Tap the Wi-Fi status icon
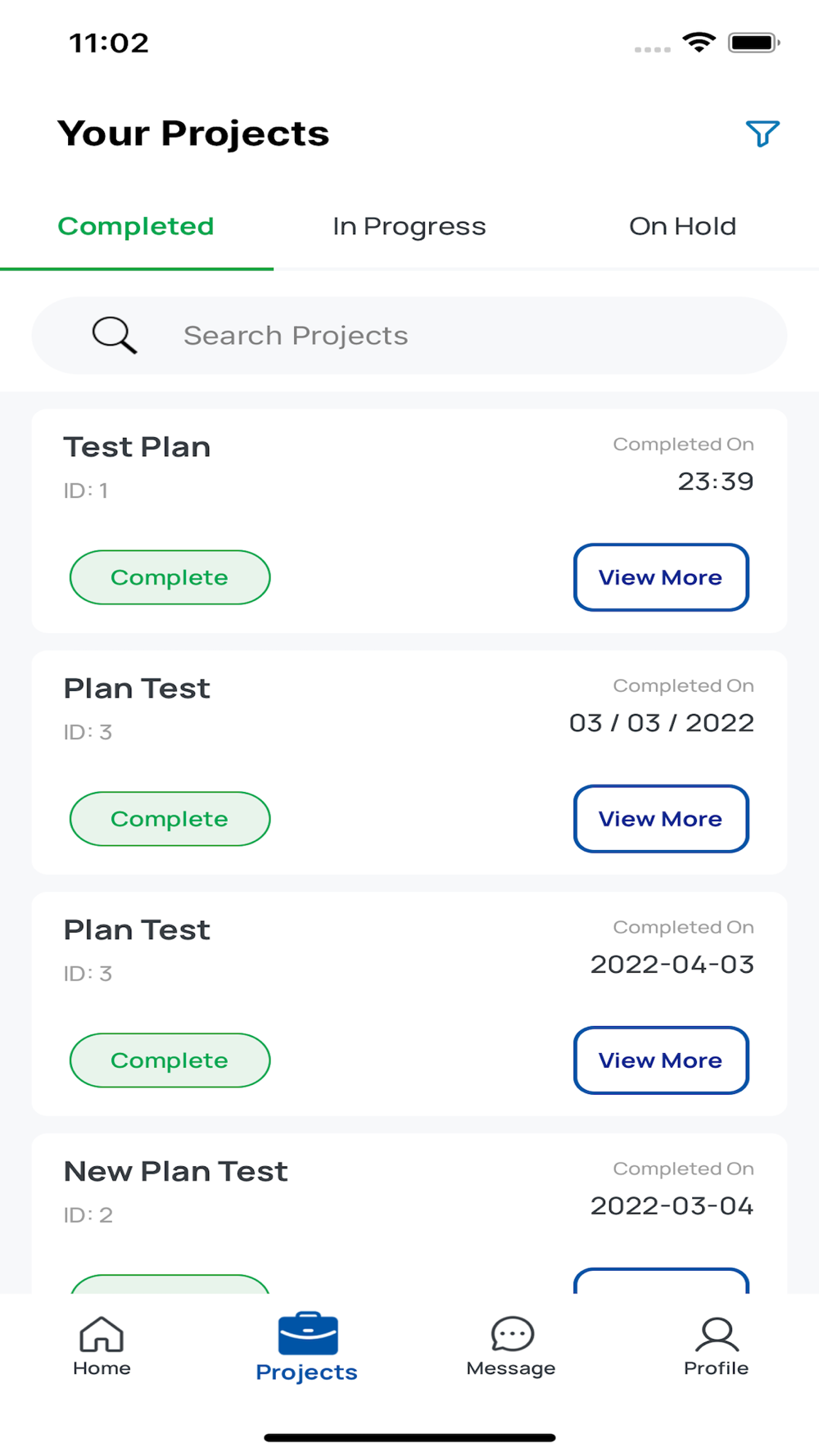This screenshot has height=1456, width=819. coord(699,43)
